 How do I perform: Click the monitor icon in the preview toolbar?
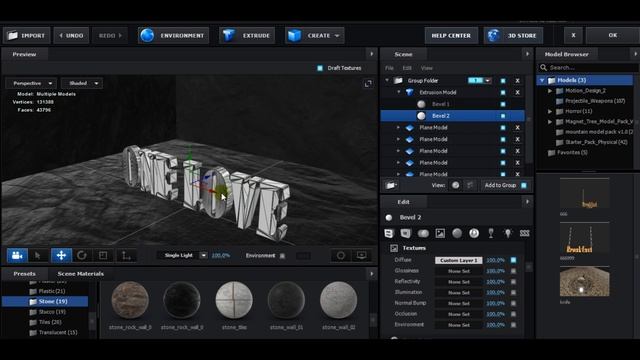pos(362,256)
